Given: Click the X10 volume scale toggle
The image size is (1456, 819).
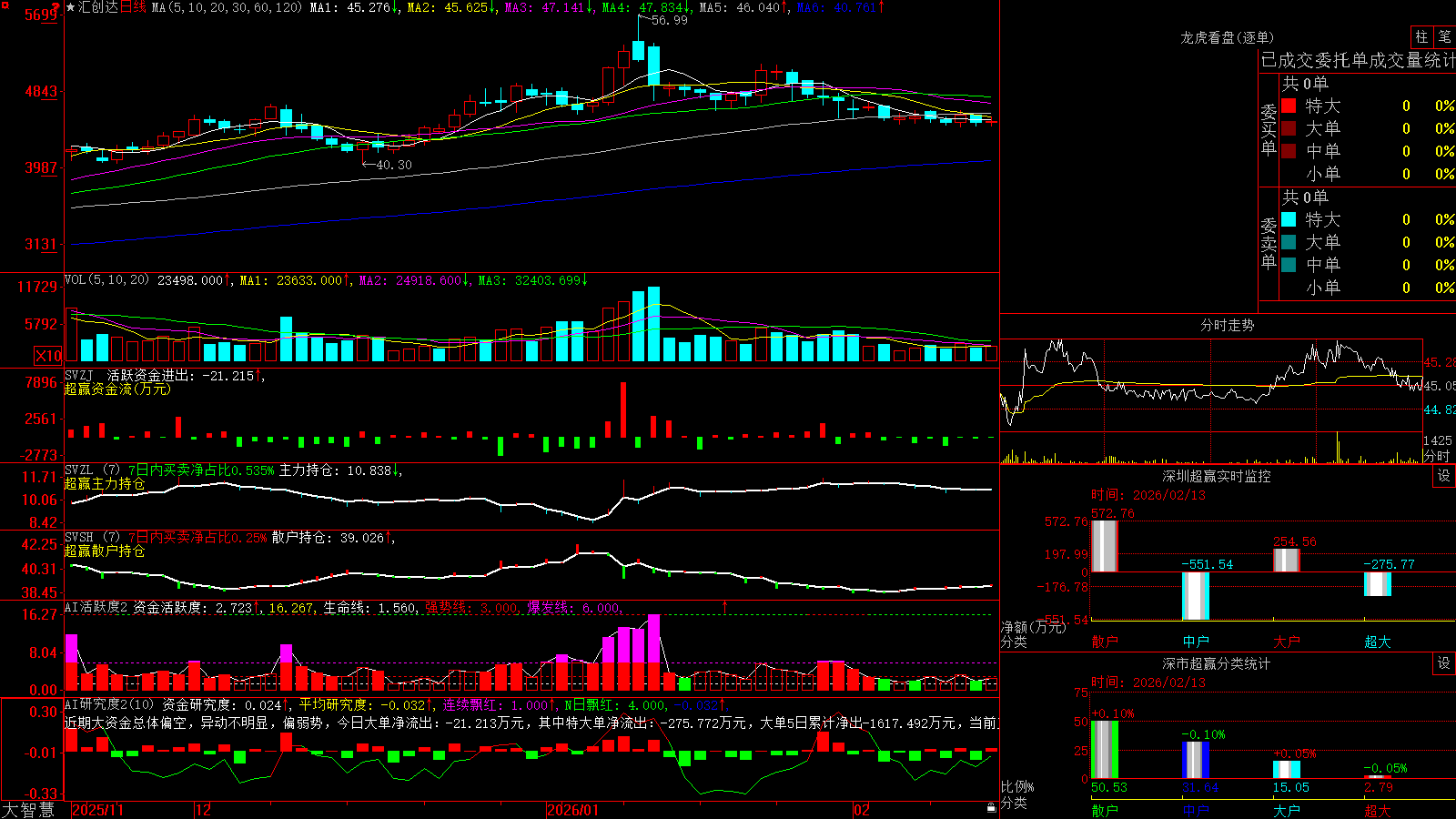Looking at the screenshot, I should (48, 356).
